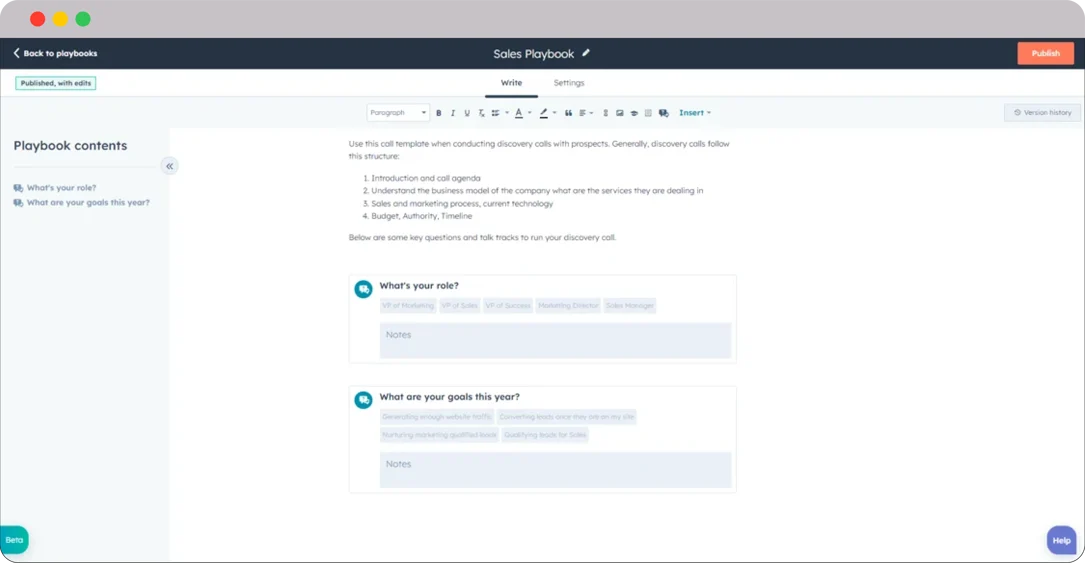Select the 'Sales Manager' answer chip
The height and width of the screenshot is (563, 1085).
pyautogui.click(x=630, y=306)
